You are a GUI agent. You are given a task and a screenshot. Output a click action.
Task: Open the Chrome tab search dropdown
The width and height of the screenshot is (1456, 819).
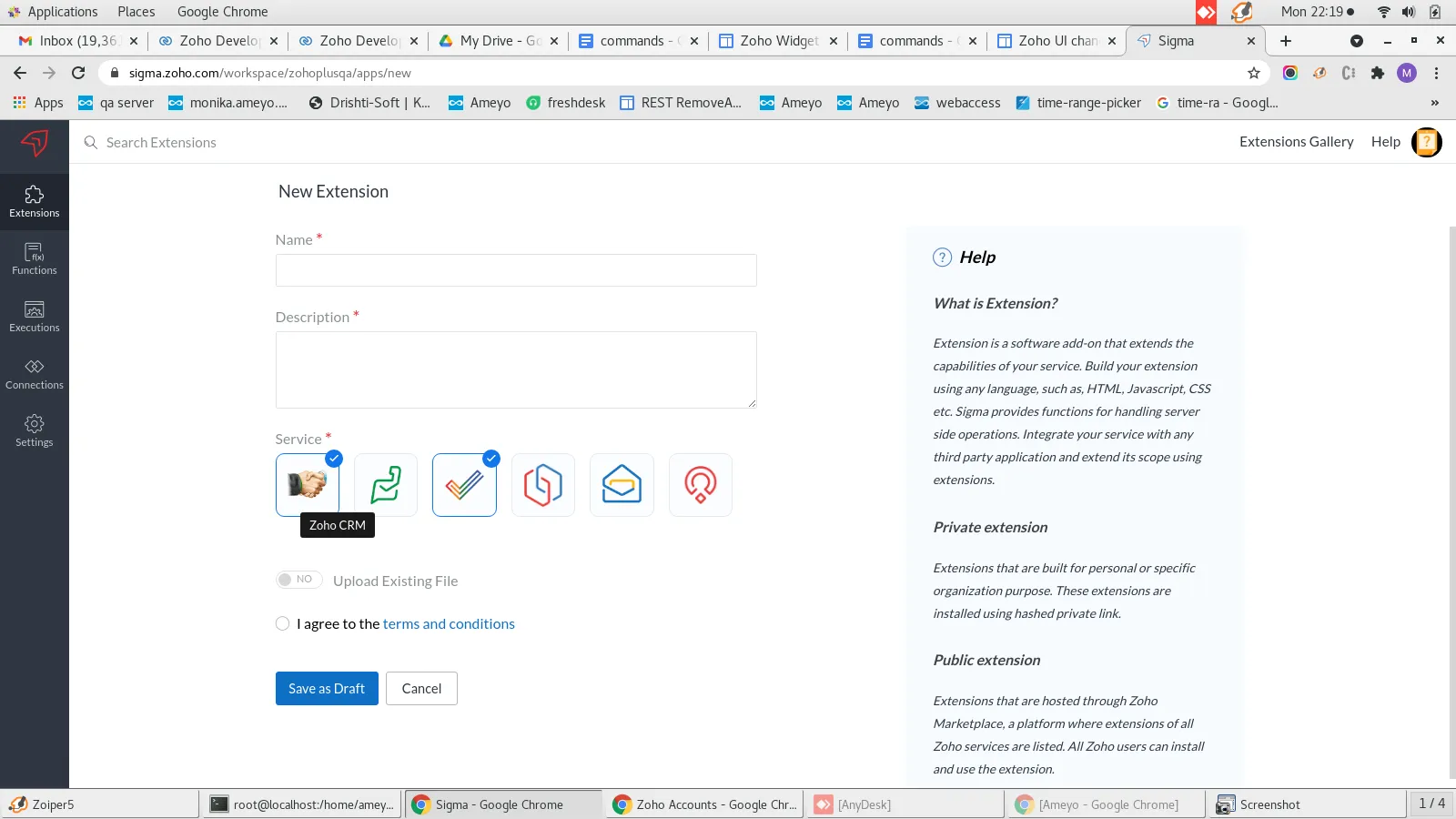coord(1357,41)
